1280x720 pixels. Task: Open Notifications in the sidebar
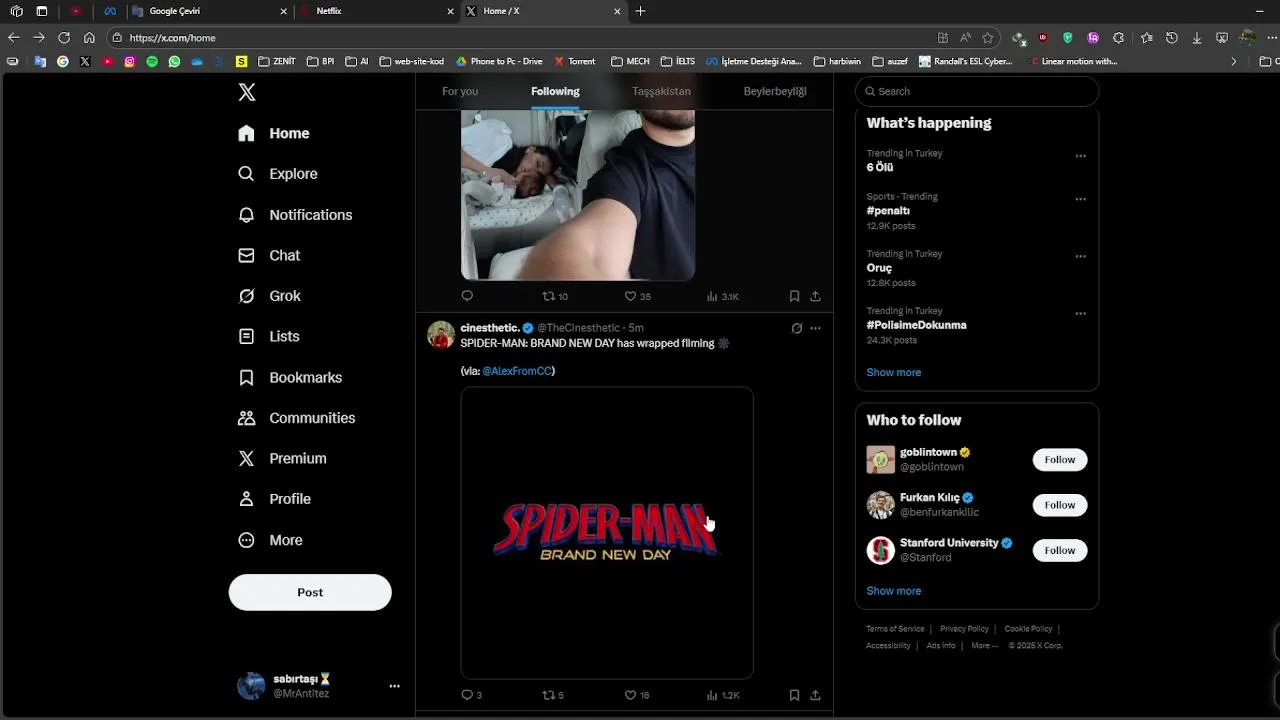click(x=295, y=215)
